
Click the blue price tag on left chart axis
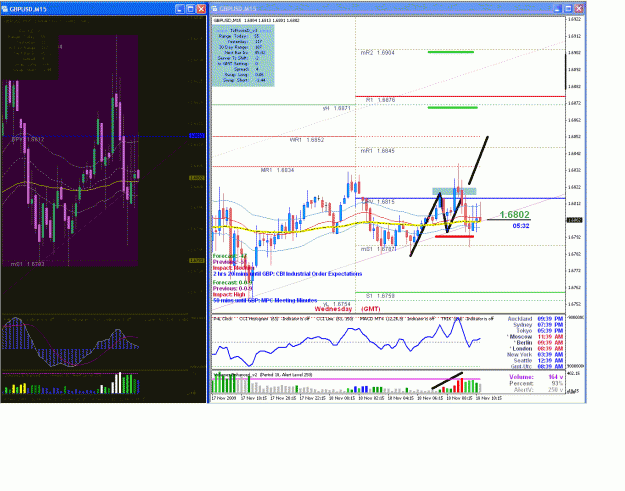click(197, 136)
